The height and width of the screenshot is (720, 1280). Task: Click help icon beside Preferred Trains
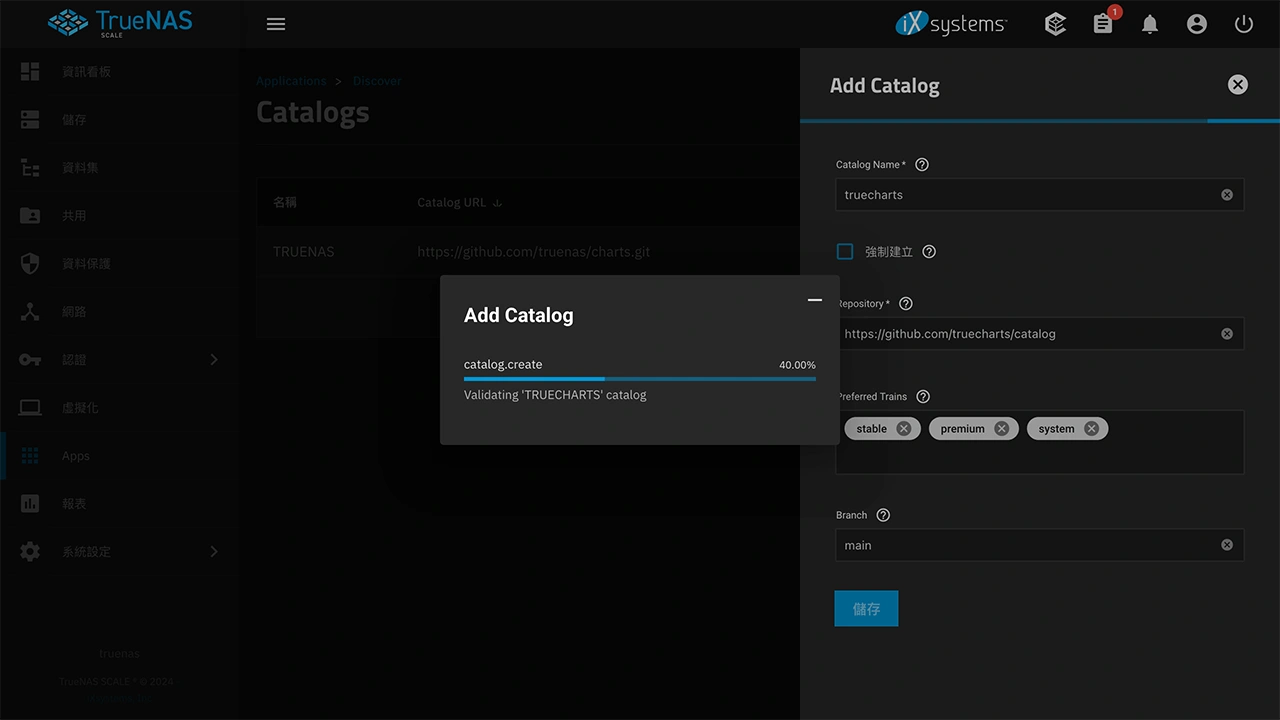coord(923,397)
